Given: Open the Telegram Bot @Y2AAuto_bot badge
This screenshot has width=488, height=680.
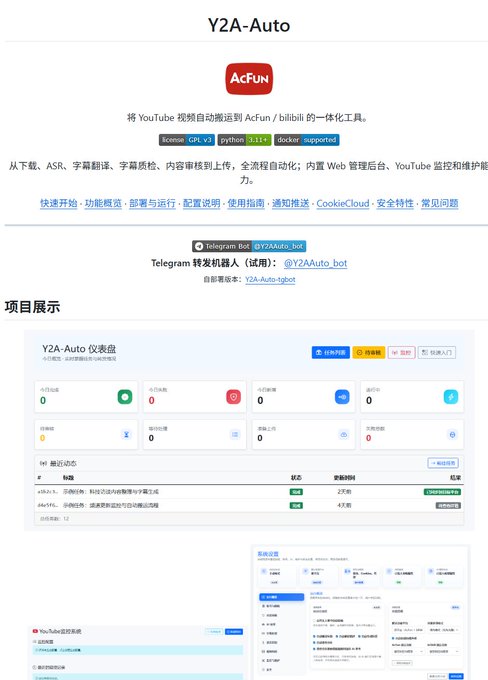Looking at the screenshot, I should pos(249,246).
